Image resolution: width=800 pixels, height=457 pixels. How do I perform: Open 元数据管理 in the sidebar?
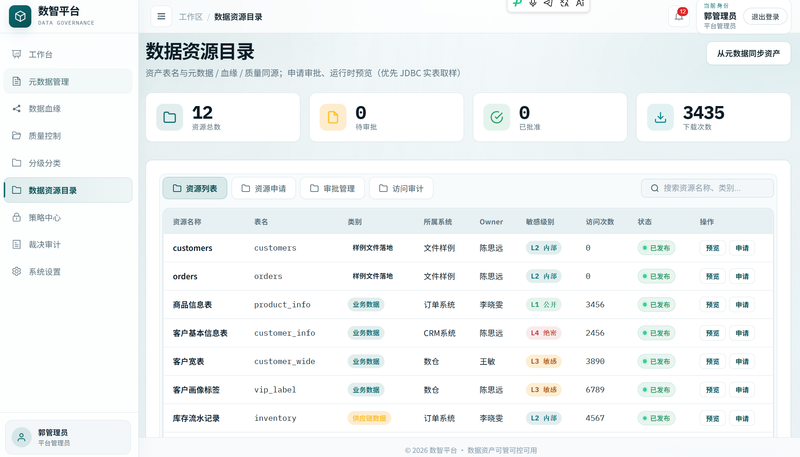pos(68,81)
